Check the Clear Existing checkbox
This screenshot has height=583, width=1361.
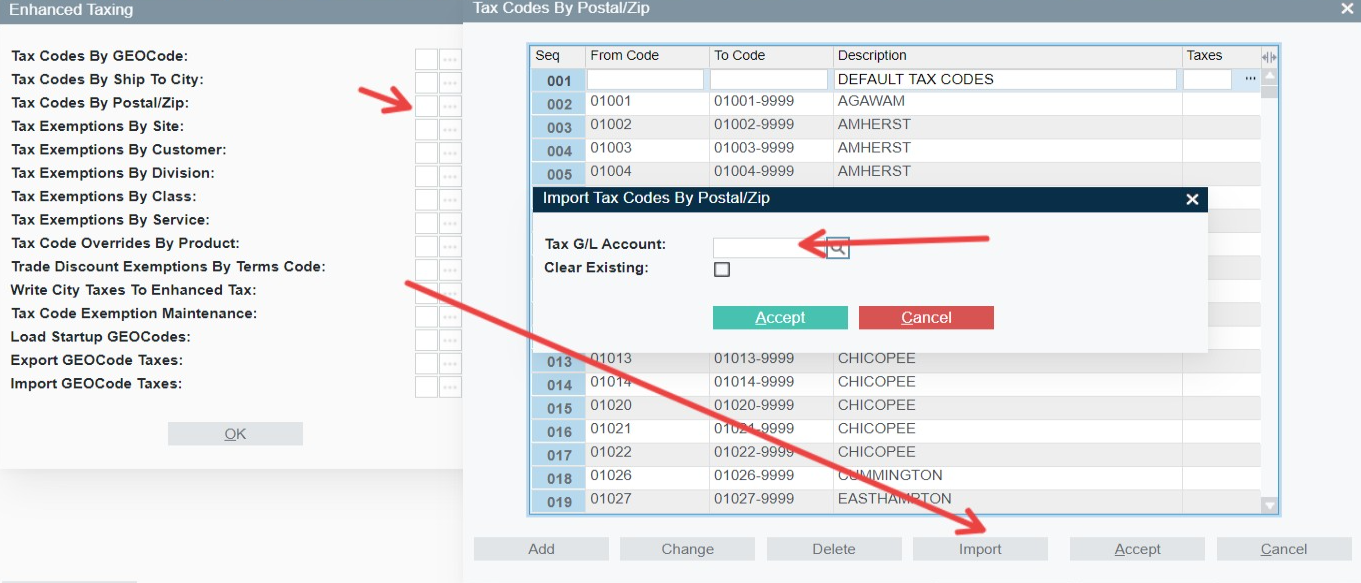pyautogui.click(x=722, y=268)
